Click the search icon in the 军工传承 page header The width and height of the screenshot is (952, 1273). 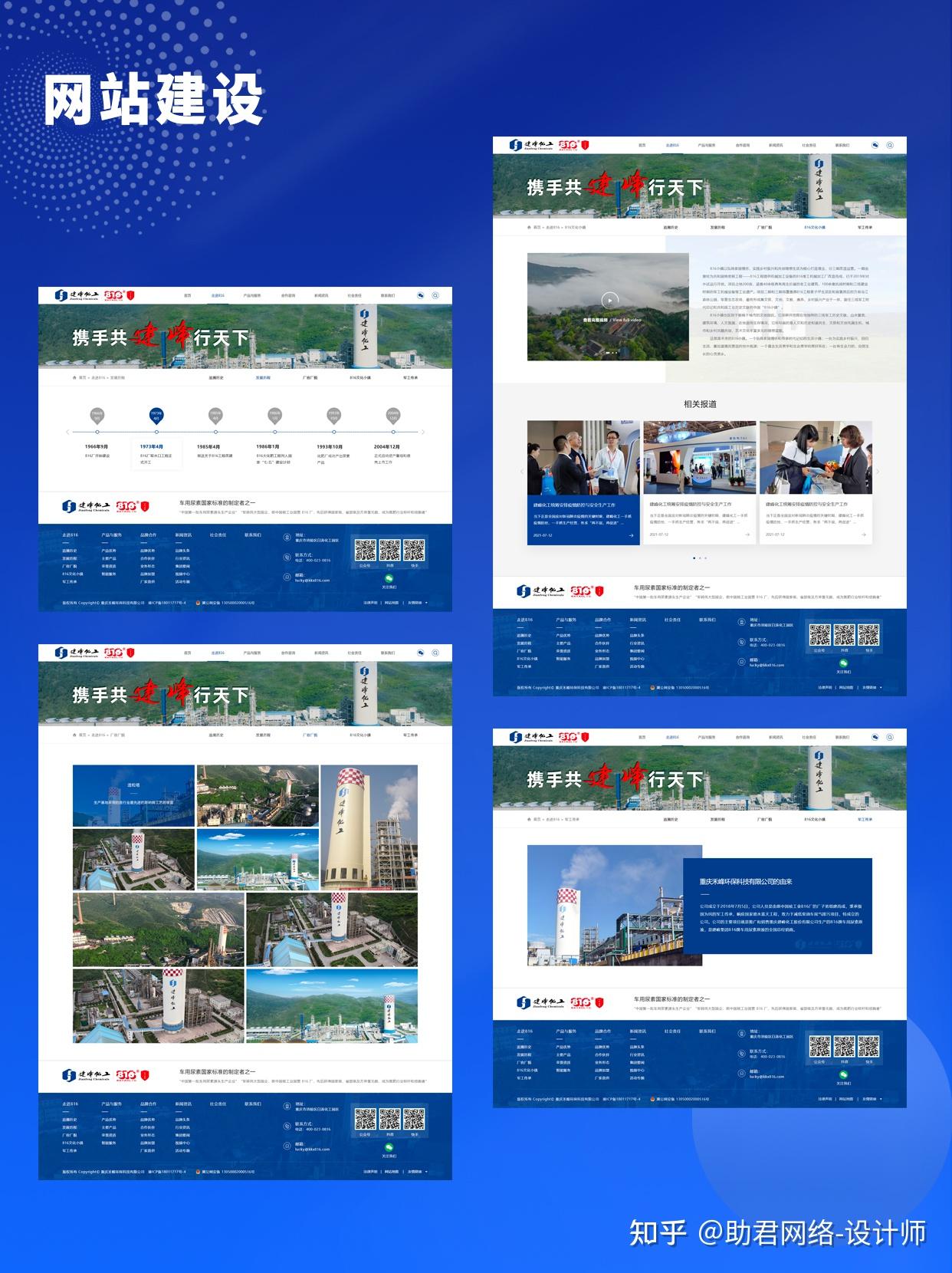(890, 737)
